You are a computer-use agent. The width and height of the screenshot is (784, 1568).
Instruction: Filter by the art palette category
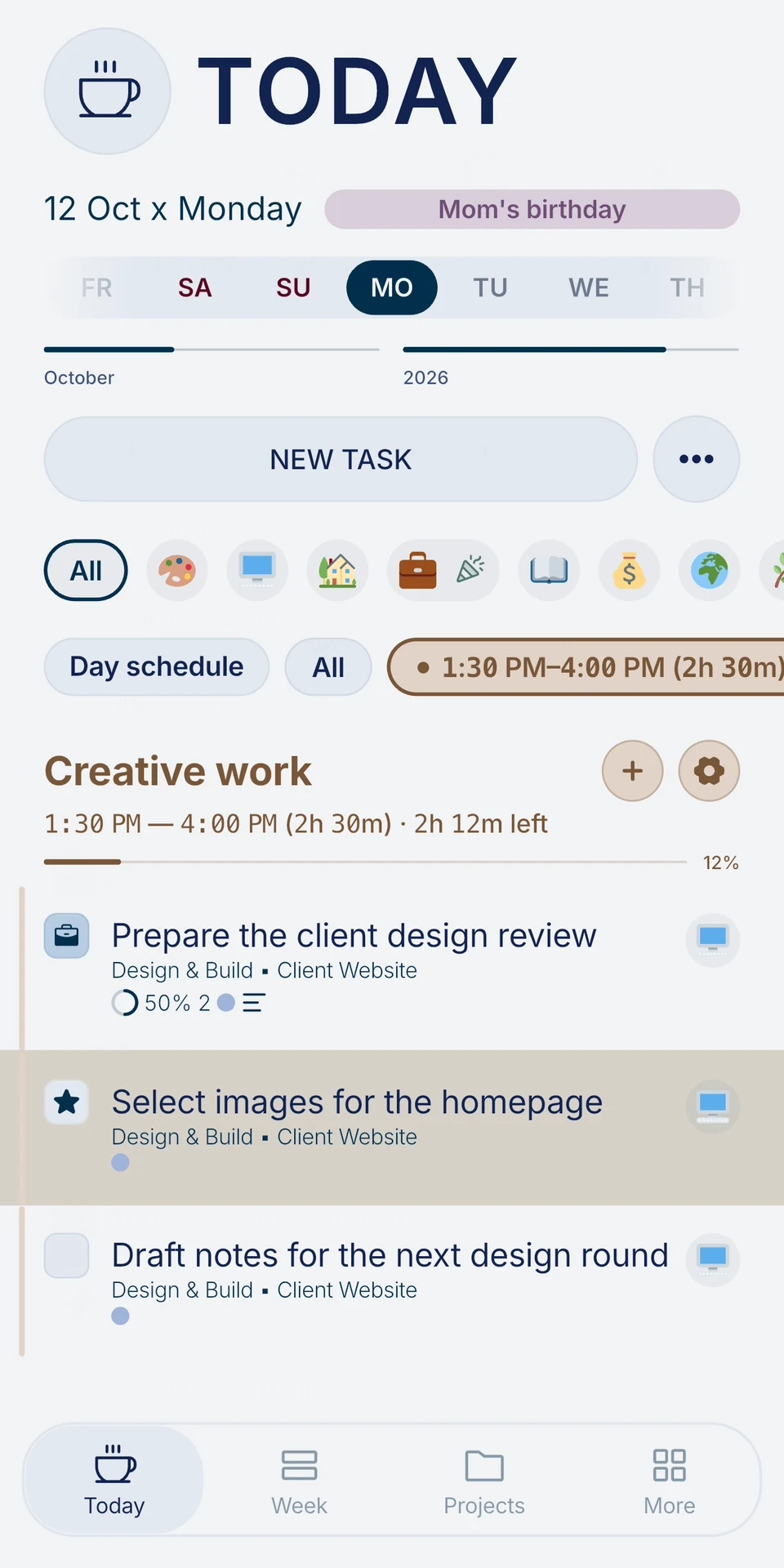(177, 570)
